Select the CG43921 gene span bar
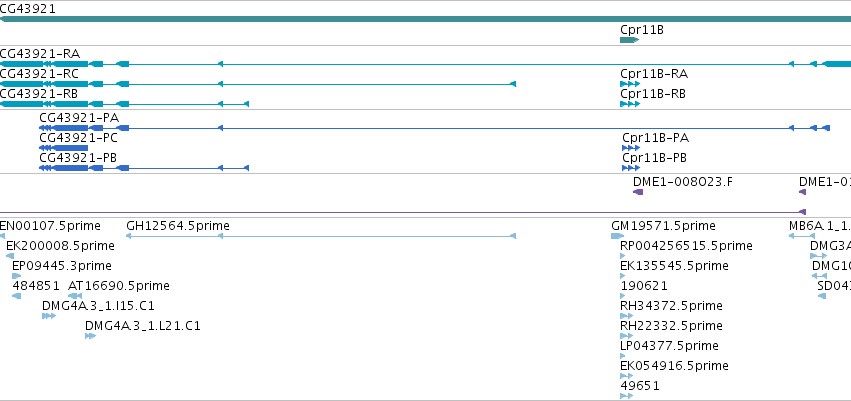This screenshot has height=401, width=851. coord(426,19)
